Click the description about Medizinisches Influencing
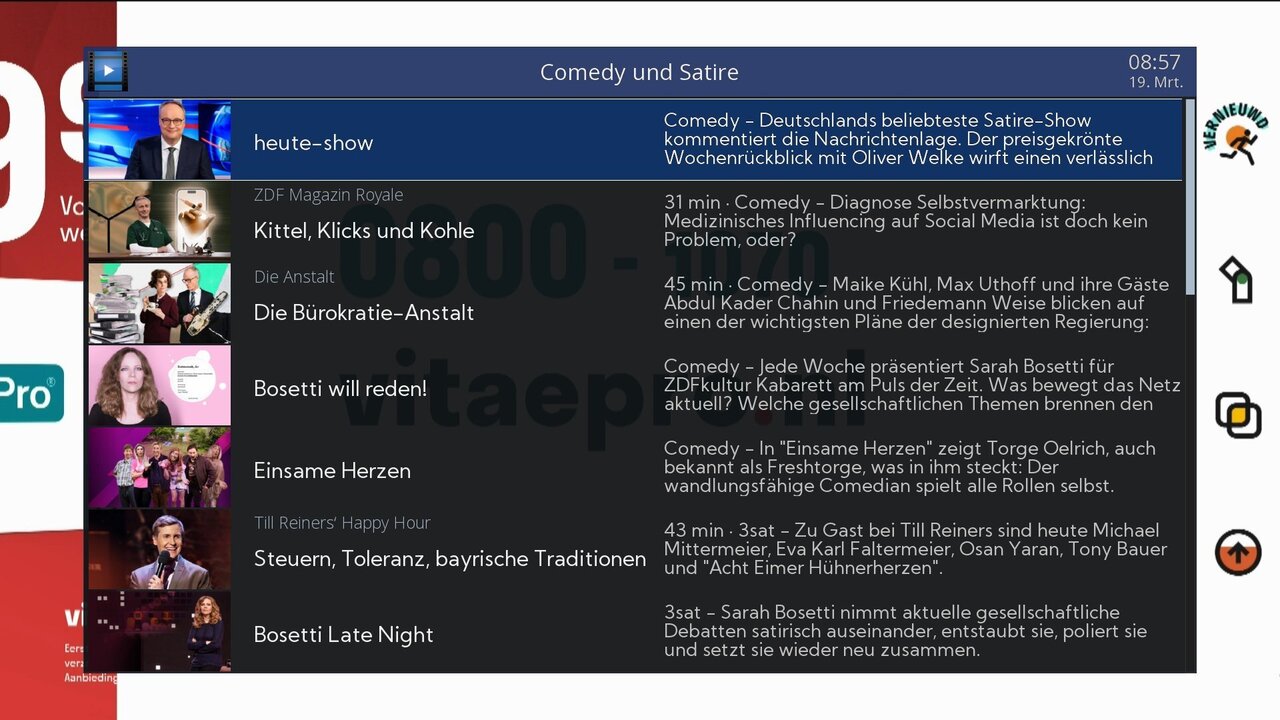1280x720 pixels. point(906,221)
